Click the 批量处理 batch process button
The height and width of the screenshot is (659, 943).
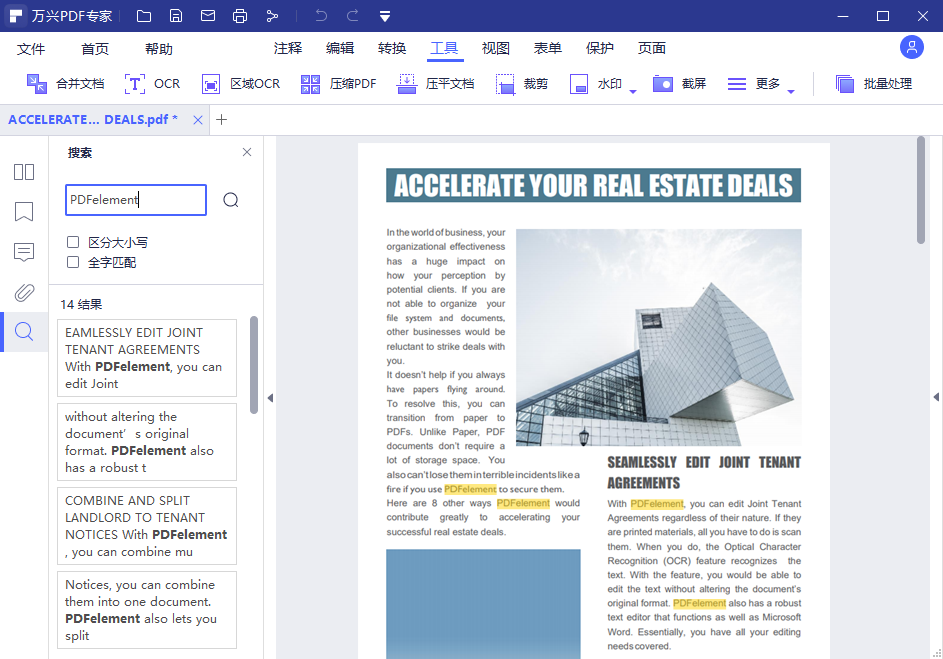point(874,84)
